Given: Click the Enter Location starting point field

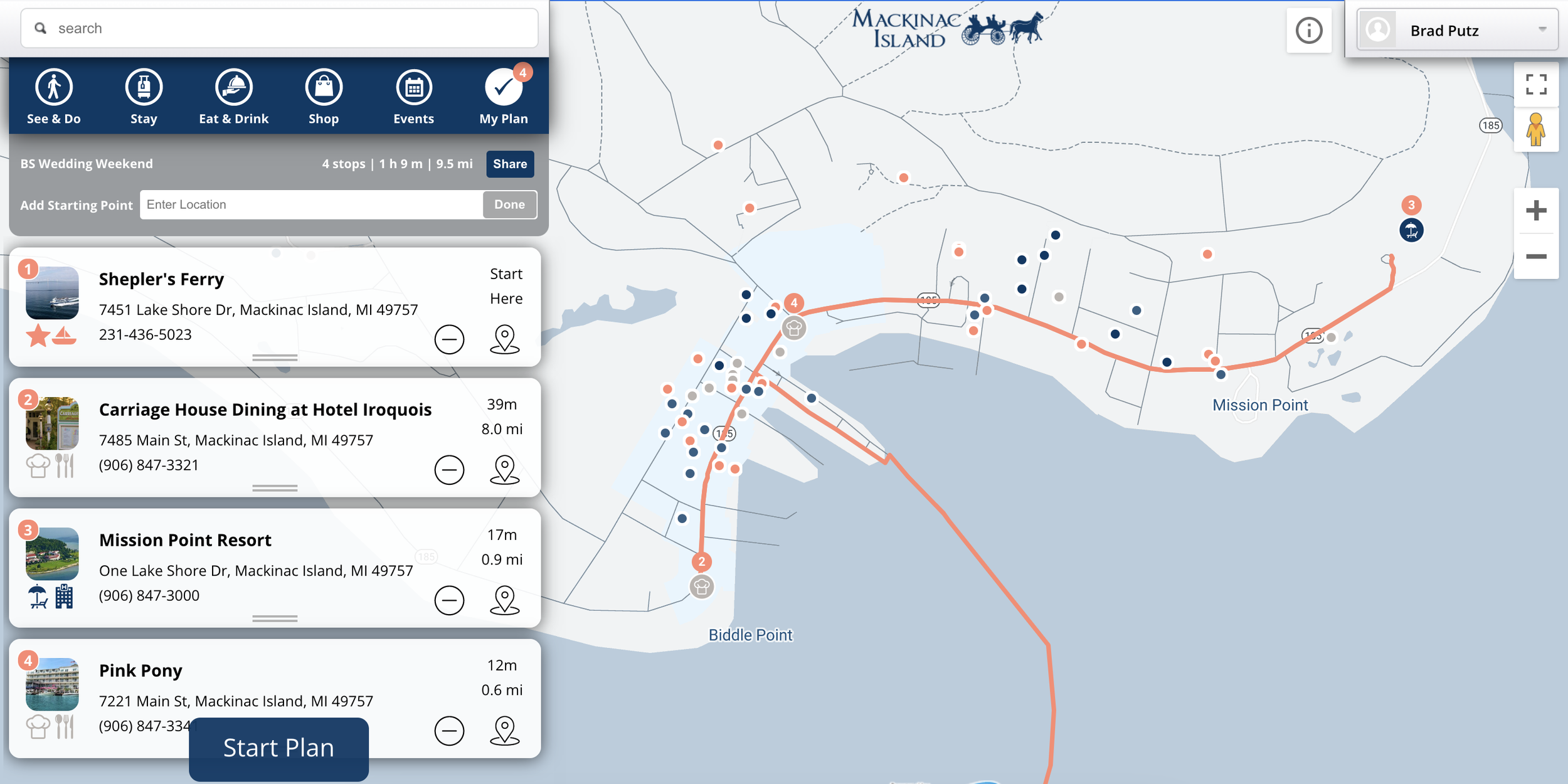Looking at the screenshot, I should click(311, 204).
